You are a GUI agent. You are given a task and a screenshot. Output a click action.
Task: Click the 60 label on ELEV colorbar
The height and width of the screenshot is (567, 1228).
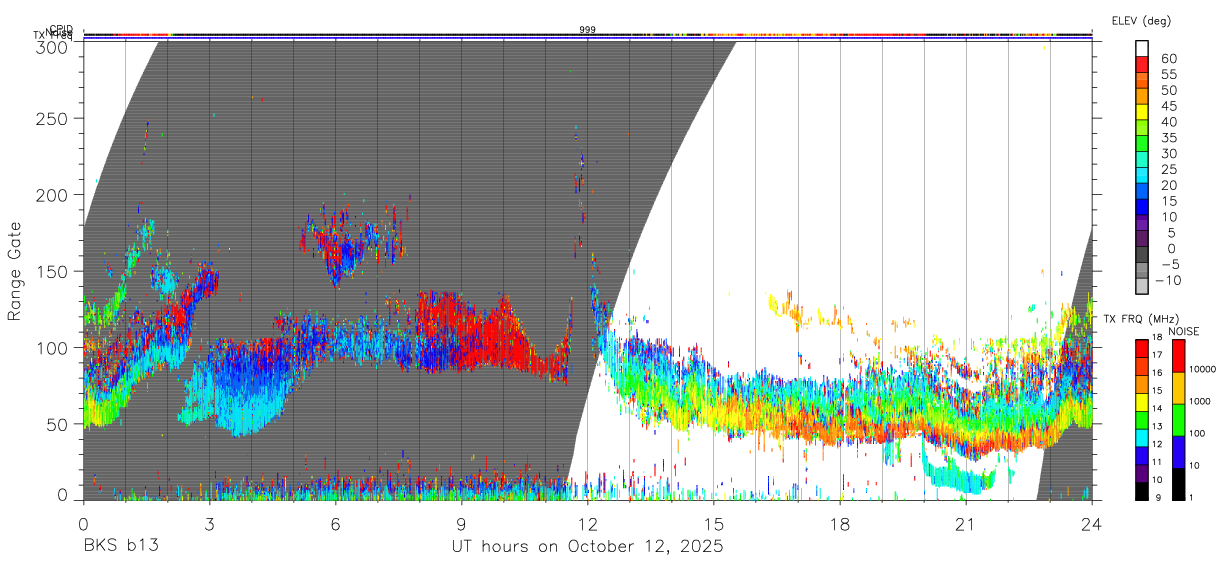click(x=1168, y=58)
